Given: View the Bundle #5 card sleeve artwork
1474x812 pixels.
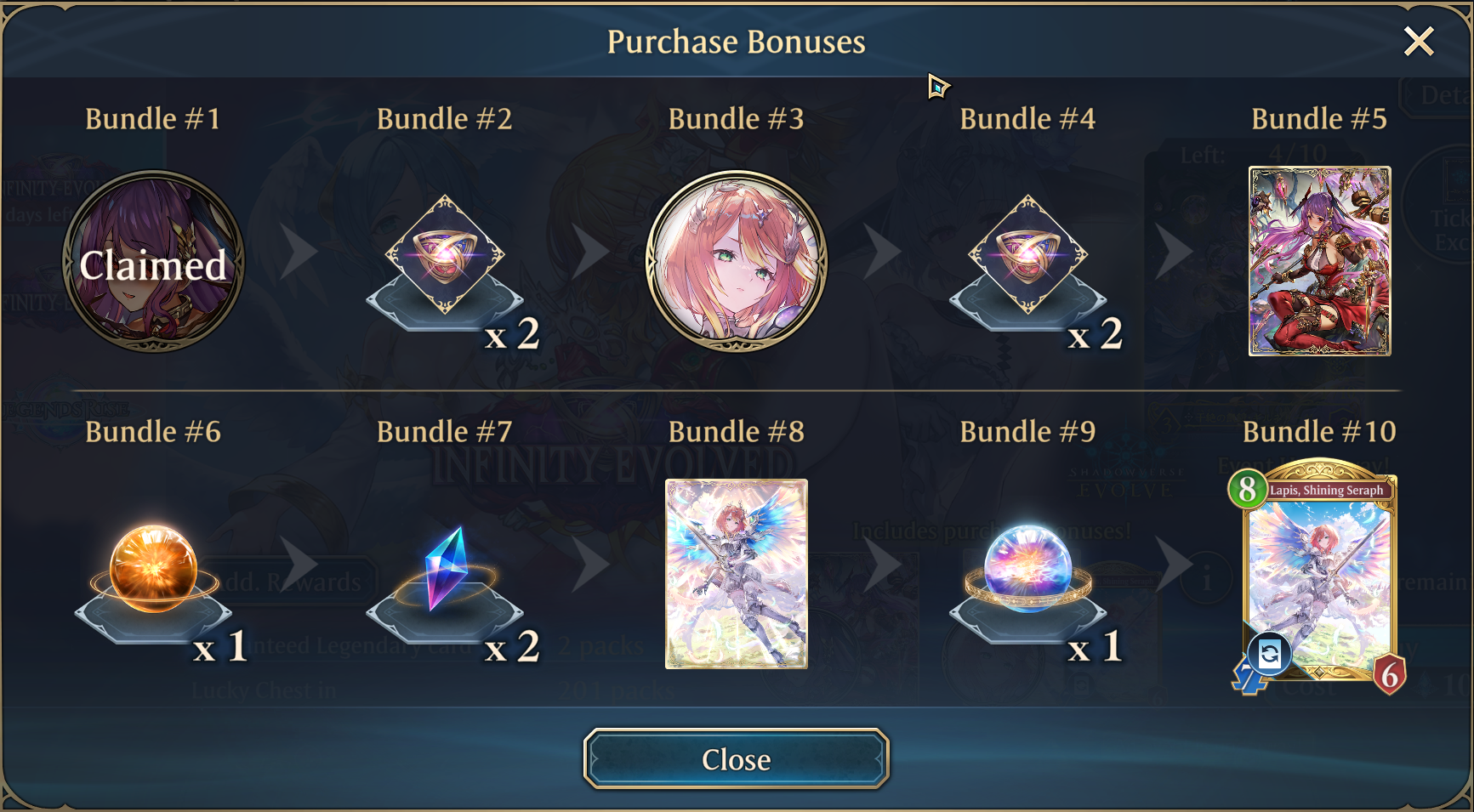Looking at the screenshot, I should click(1319, 261).
